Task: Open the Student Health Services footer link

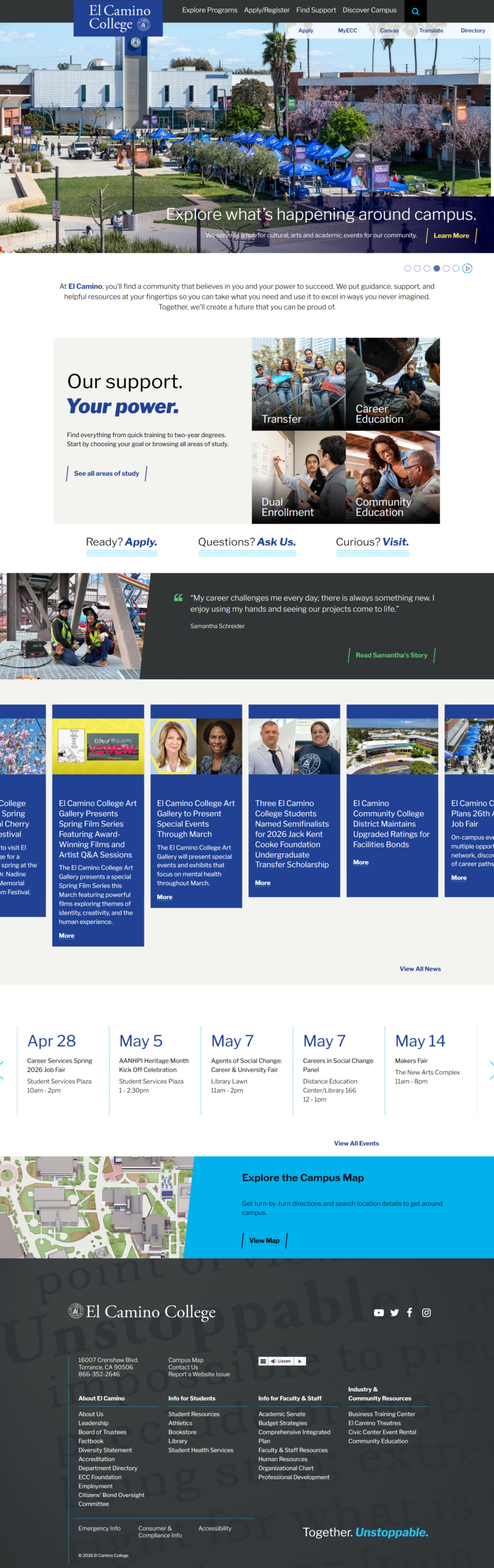Action: (x=201, y=1450)
